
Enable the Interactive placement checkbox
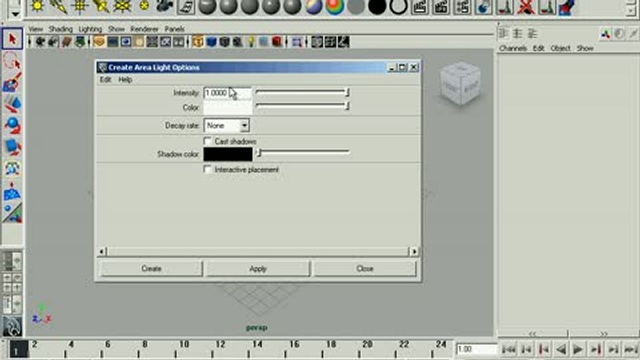(207, 169)
